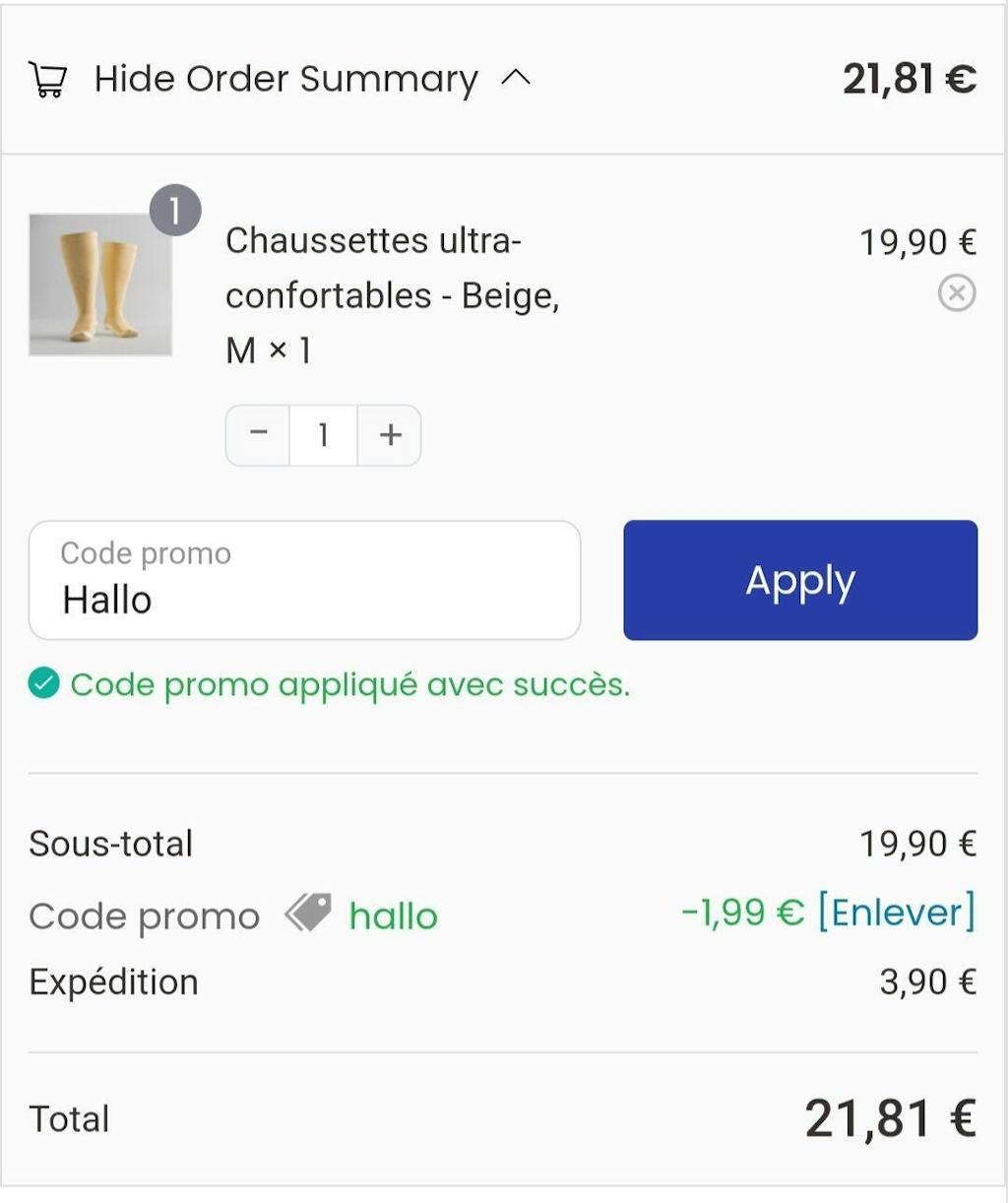
Task: Collapse the order summary chevron
Action: click(x=516, y=78)
